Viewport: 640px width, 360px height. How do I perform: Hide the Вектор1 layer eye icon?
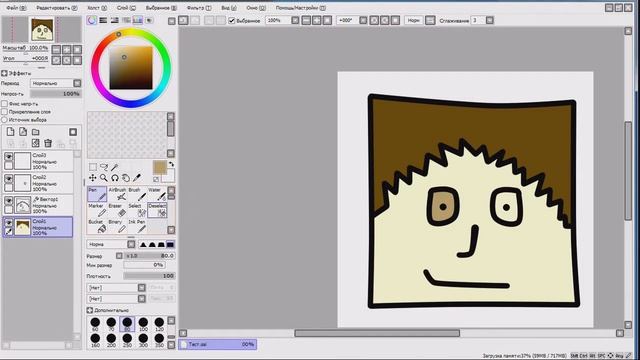[8, 201]
